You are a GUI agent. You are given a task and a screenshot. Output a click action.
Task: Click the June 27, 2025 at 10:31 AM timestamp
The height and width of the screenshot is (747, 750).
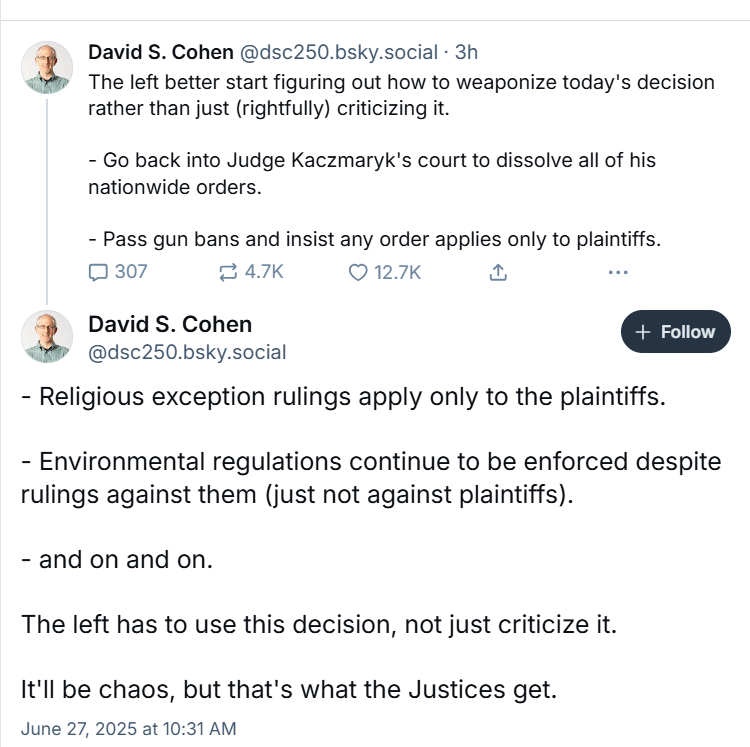[x=129, y=729]
